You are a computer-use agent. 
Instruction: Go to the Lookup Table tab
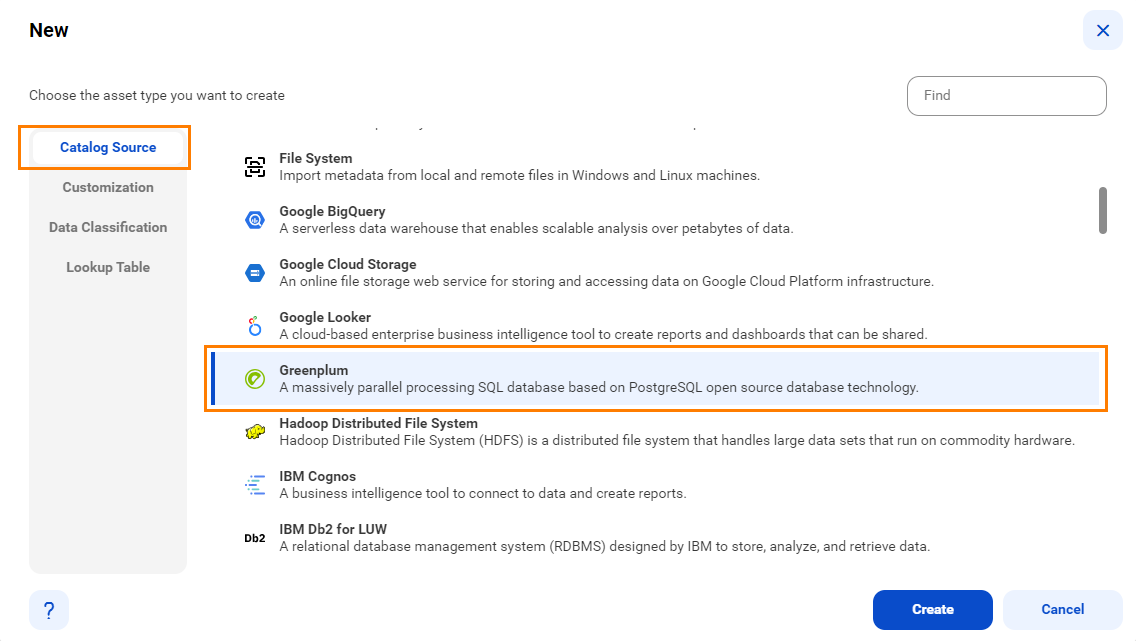(108, 267)
